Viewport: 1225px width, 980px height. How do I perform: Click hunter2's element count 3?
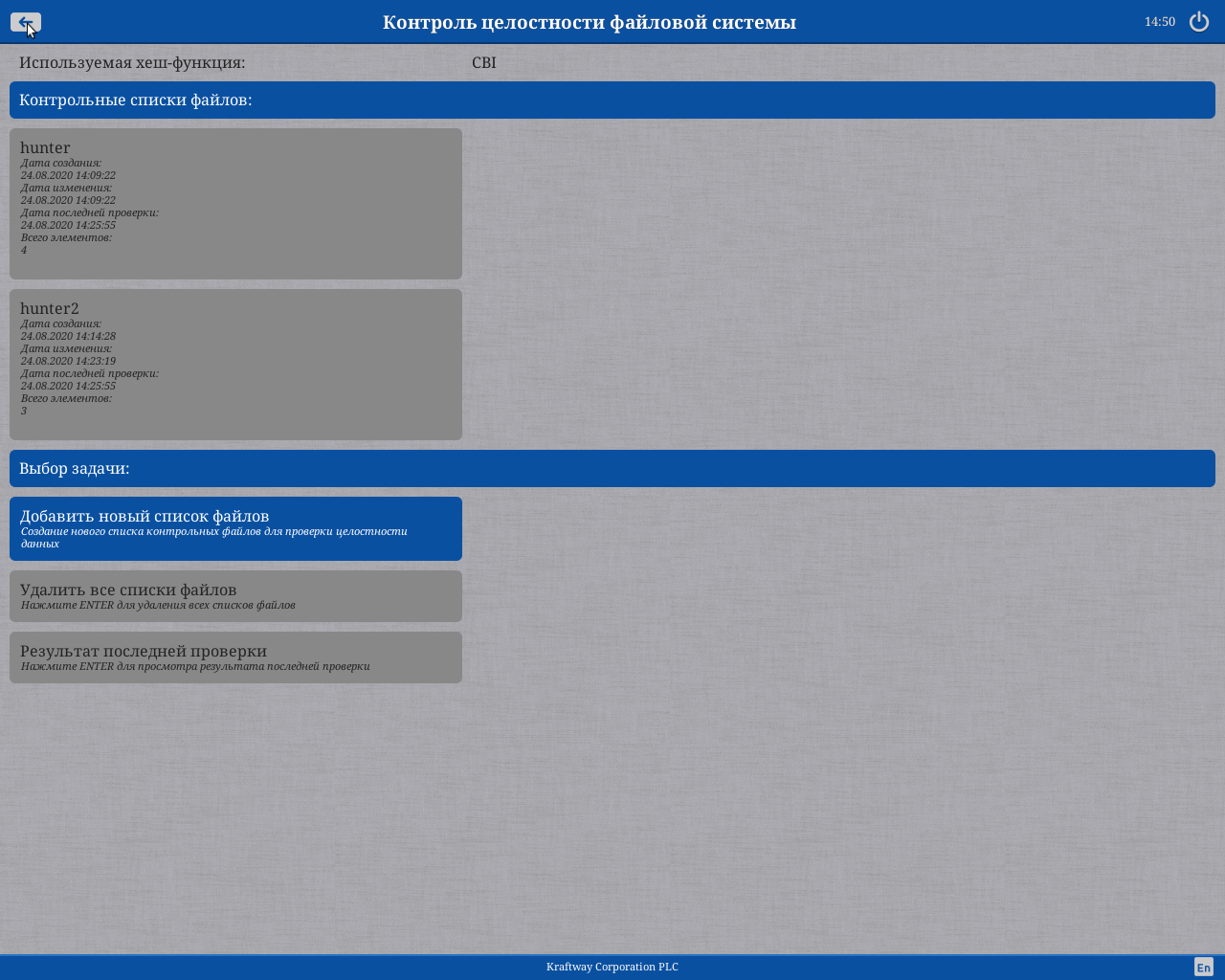pos(24,412)
